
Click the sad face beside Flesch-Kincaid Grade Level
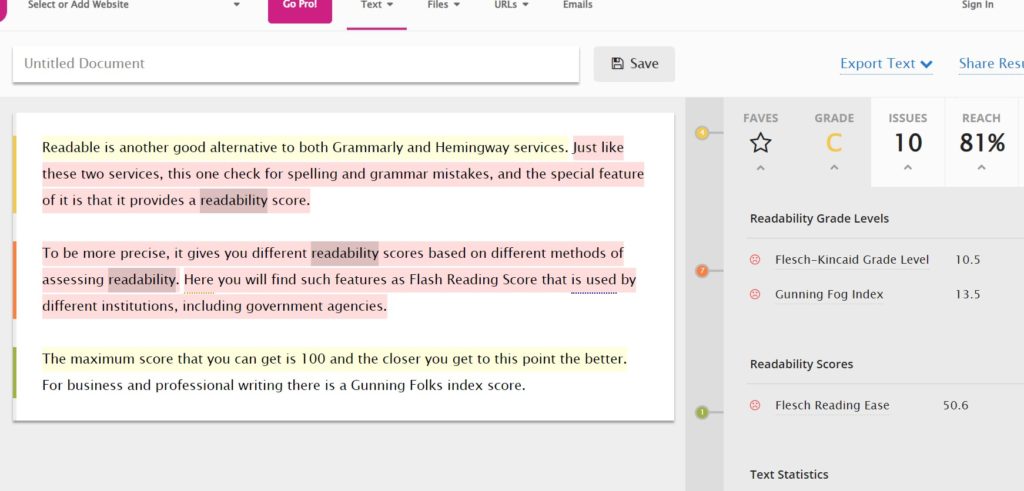click(755, 260)
